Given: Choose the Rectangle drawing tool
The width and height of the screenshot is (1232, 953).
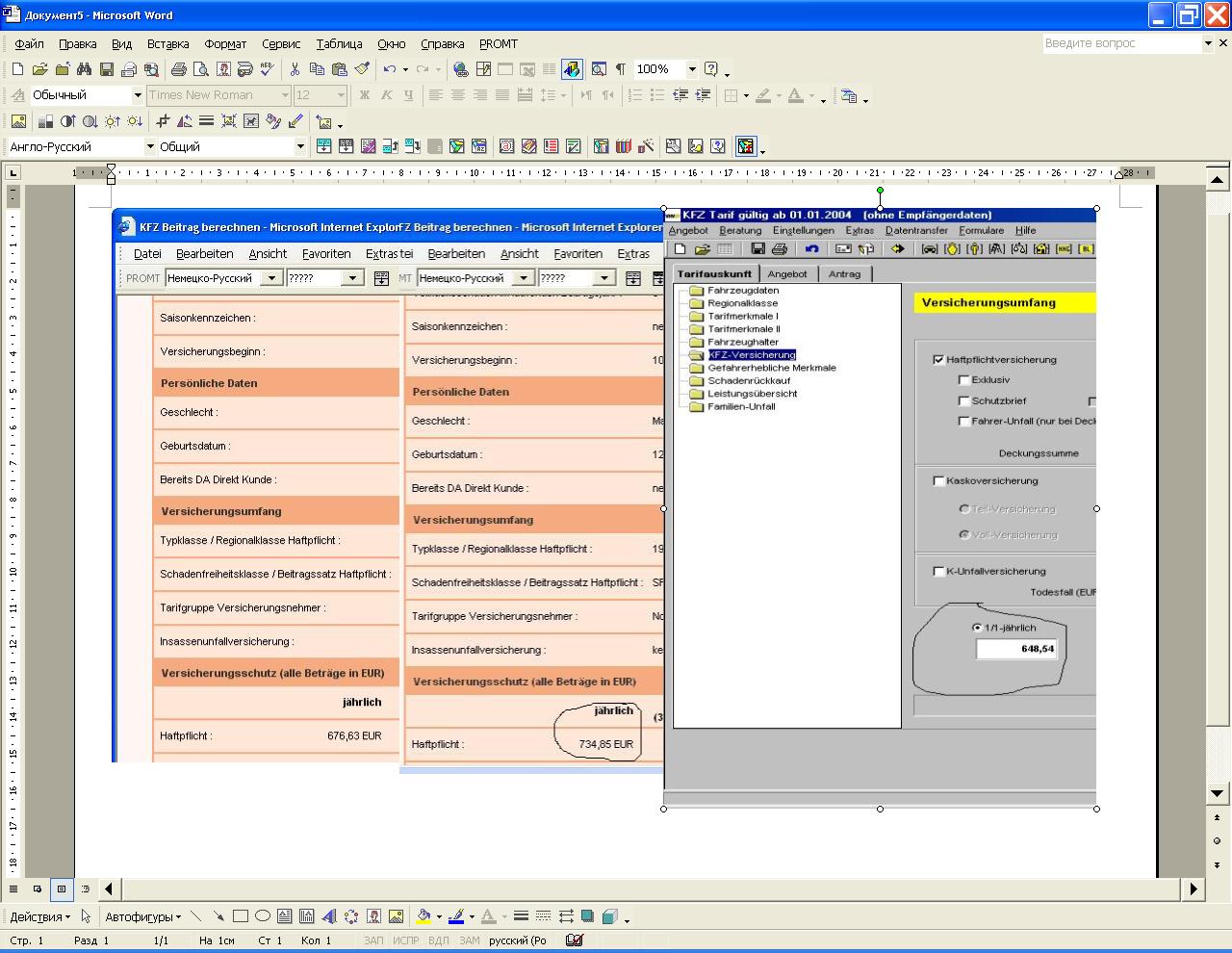Looking at the screenshot, I should [x=241, y=916].
